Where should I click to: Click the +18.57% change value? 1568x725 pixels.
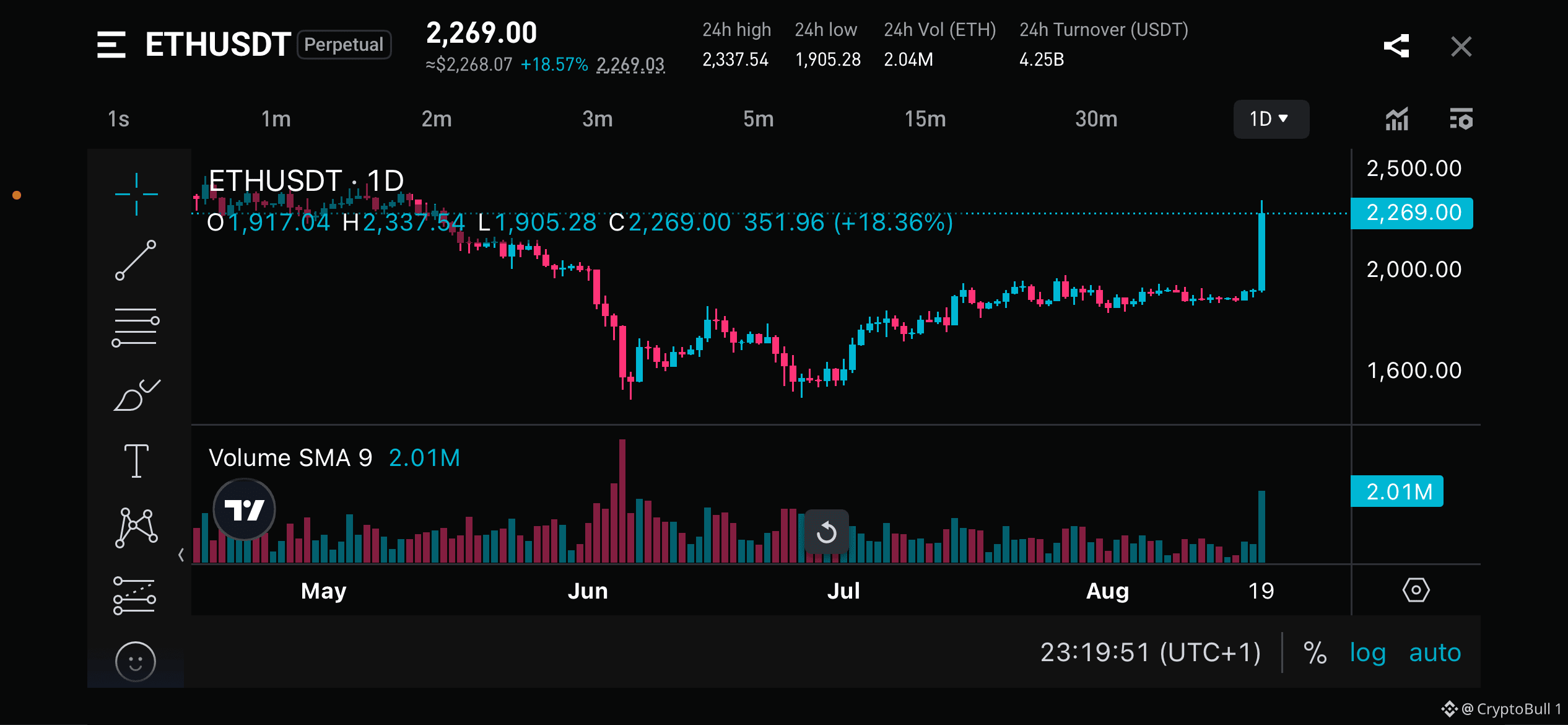pos(554,64)
